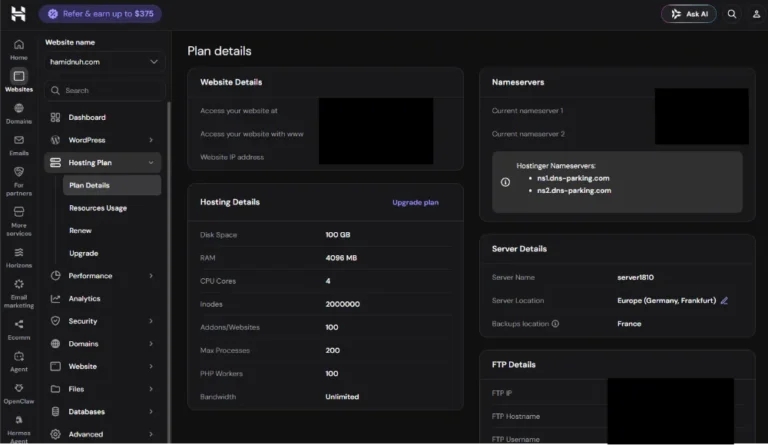This screenshot has width=768, height=445.
Task: Expand the sidebar Domains menu chevron
Action: coord(151,344)
